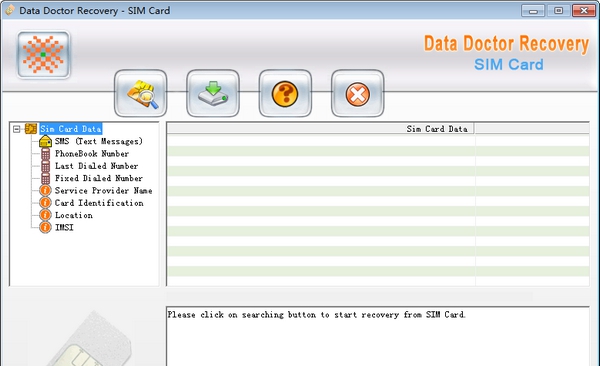Click the info icon beside Location
Viewport: 600px width, 366px height.
tap(45, 215)
